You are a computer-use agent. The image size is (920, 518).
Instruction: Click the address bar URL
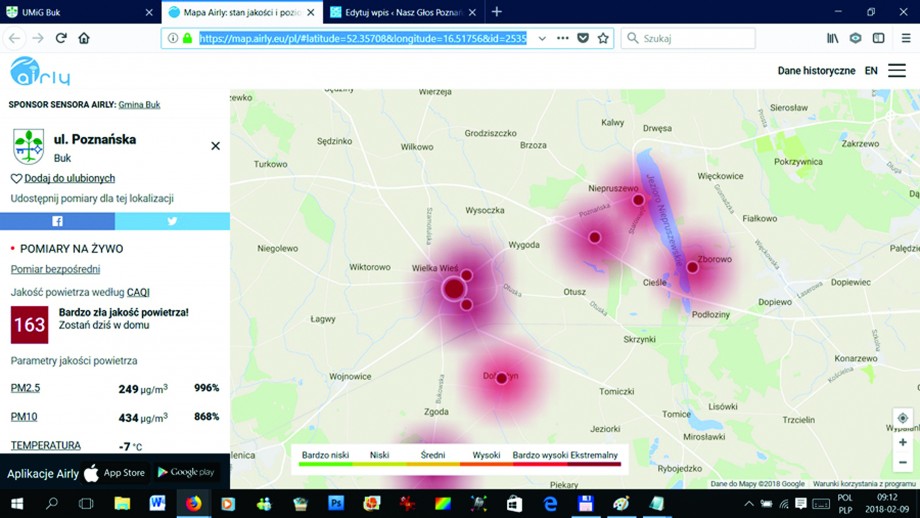363,38
